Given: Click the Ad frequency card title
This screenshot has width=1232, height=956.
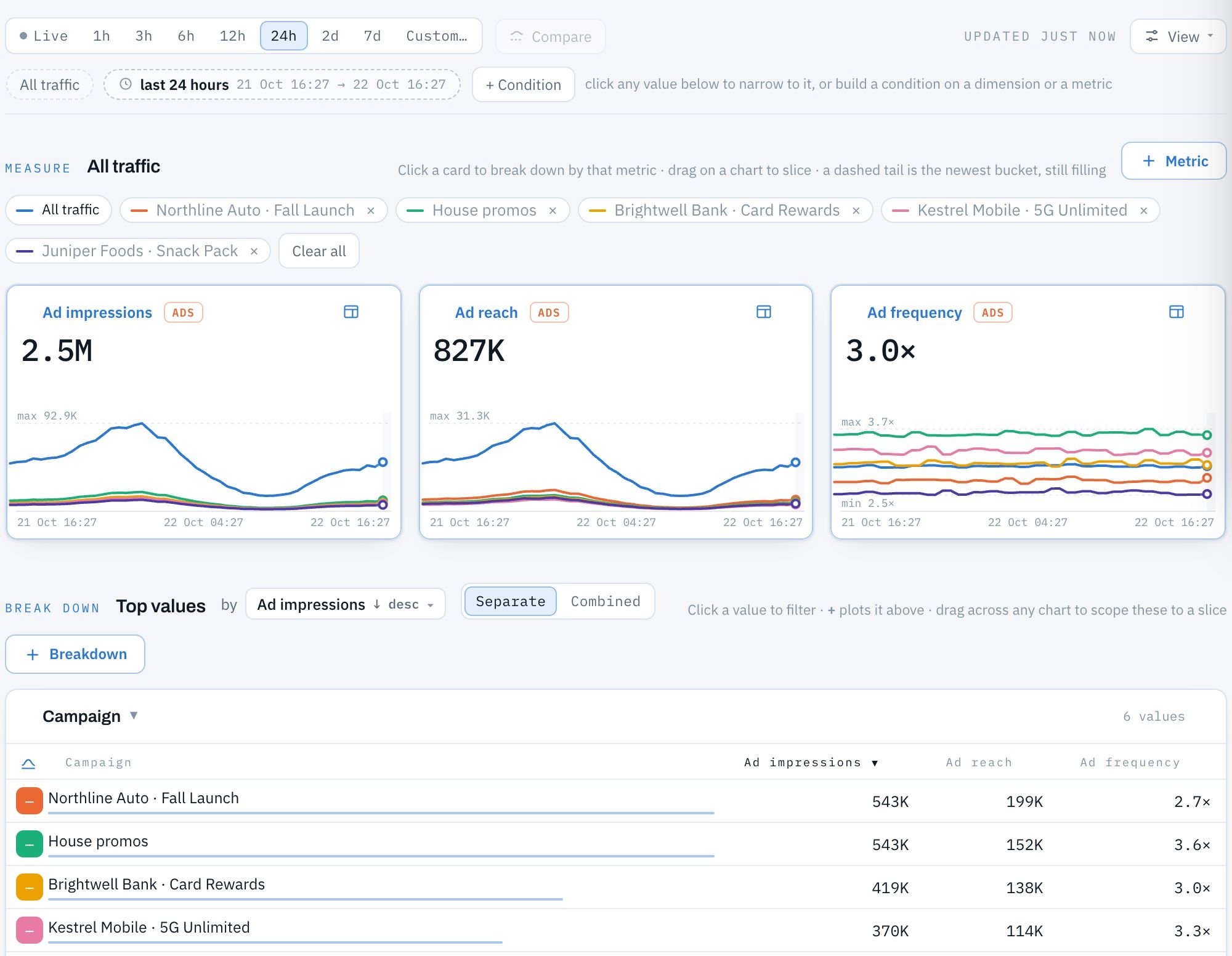Looking at the screenshot, I should click(915, 312).
